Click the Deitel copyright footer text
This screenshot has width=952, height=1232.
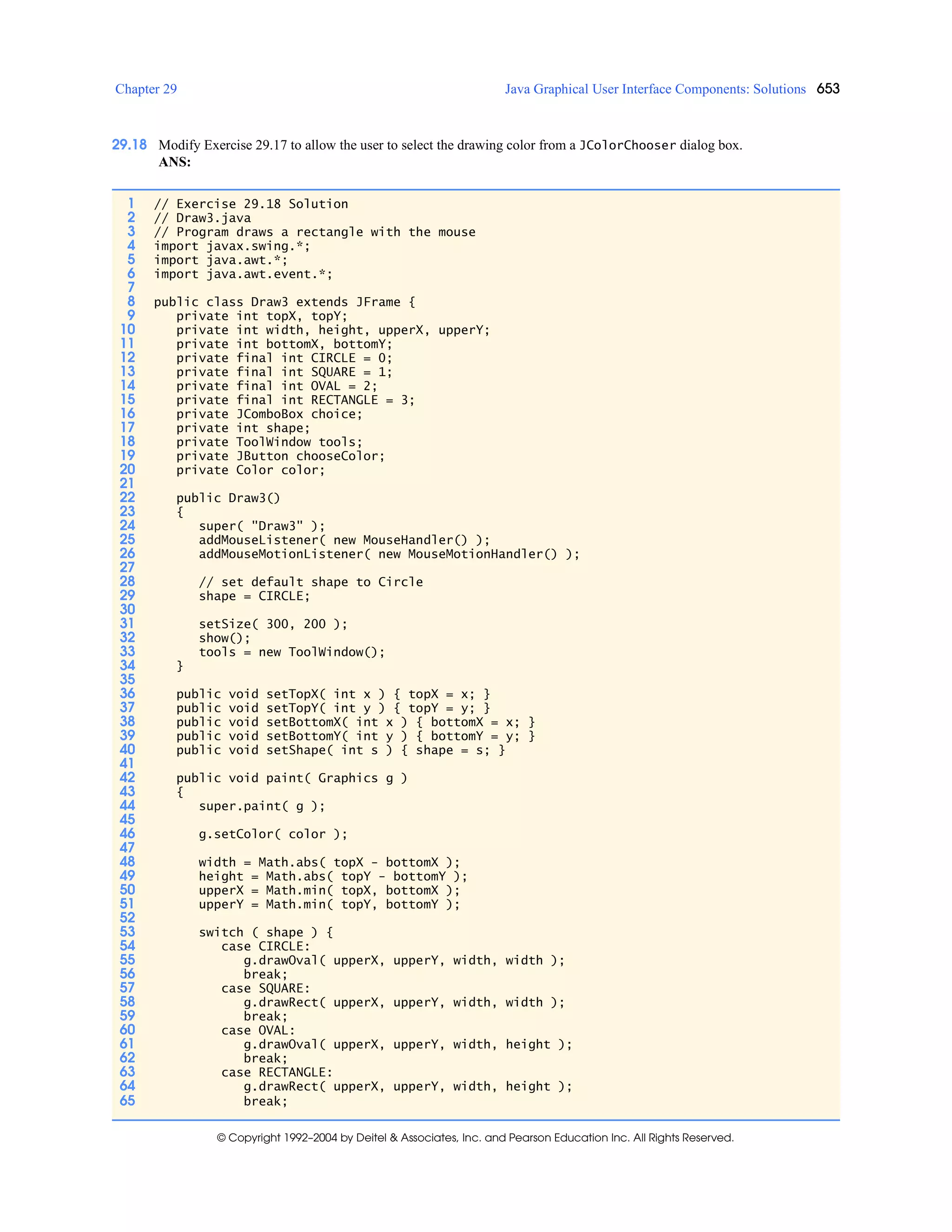tap(476, 1138)
